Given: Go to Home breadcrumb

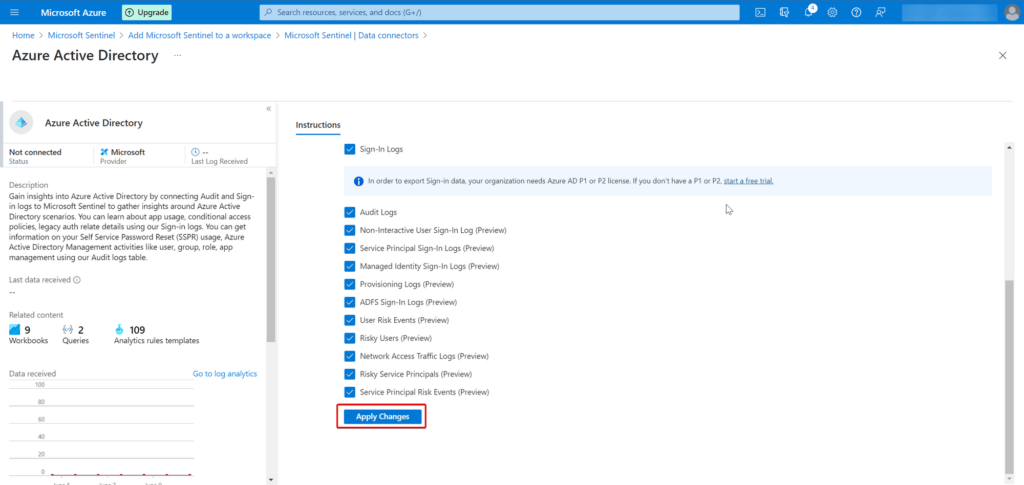Looking at the screenshot, I should point(23,35).
